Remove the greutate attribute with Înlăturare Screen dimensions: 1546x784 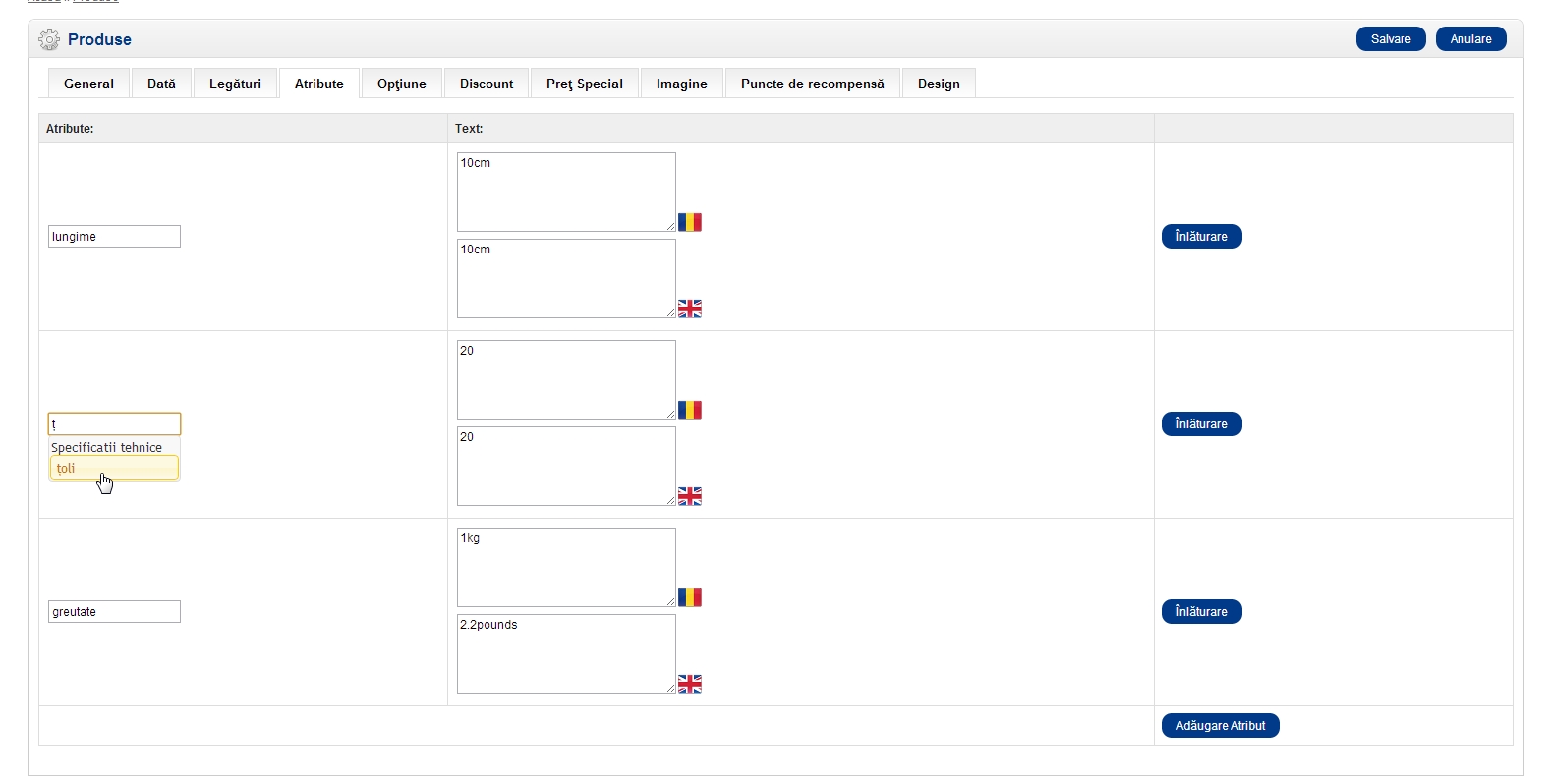click(1201, 612)
